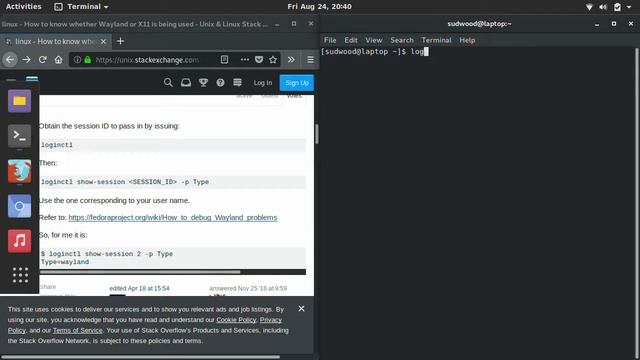Click the share link under answer
Image resolution: width=640 pixels, height=360 pixels.
pos(48,287)
